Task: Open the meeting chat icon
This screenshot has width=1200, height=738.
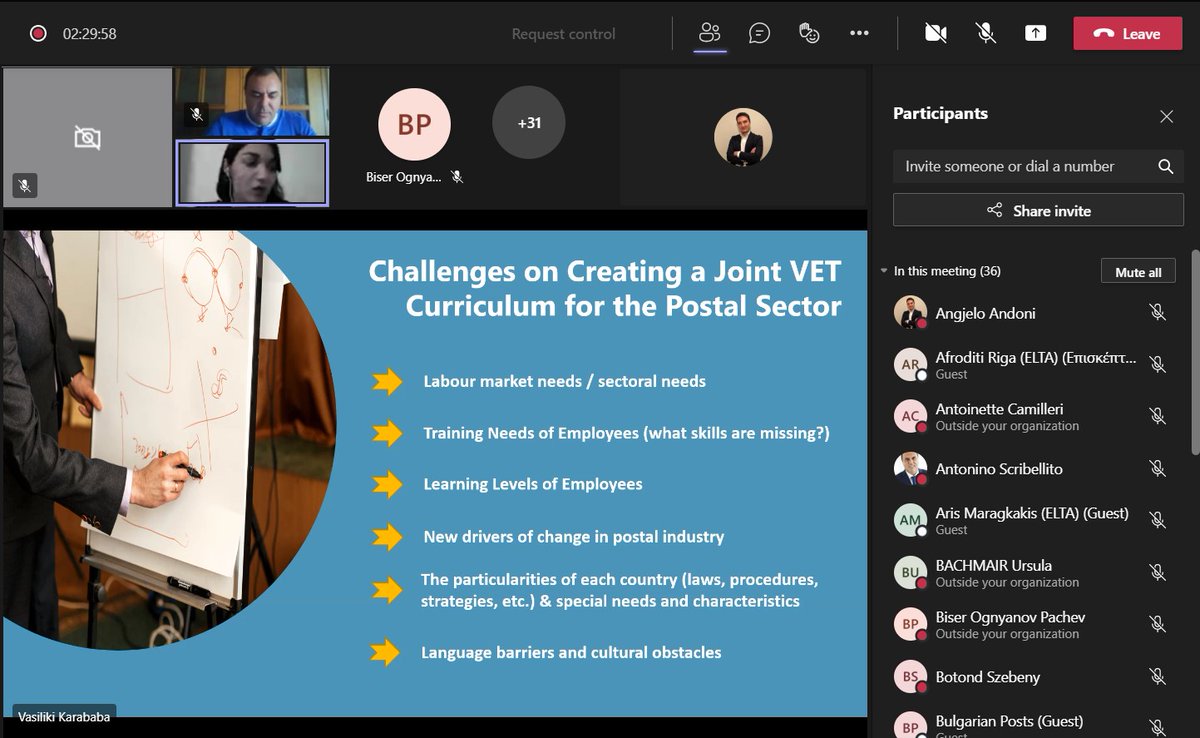Action: pos(760,33)
